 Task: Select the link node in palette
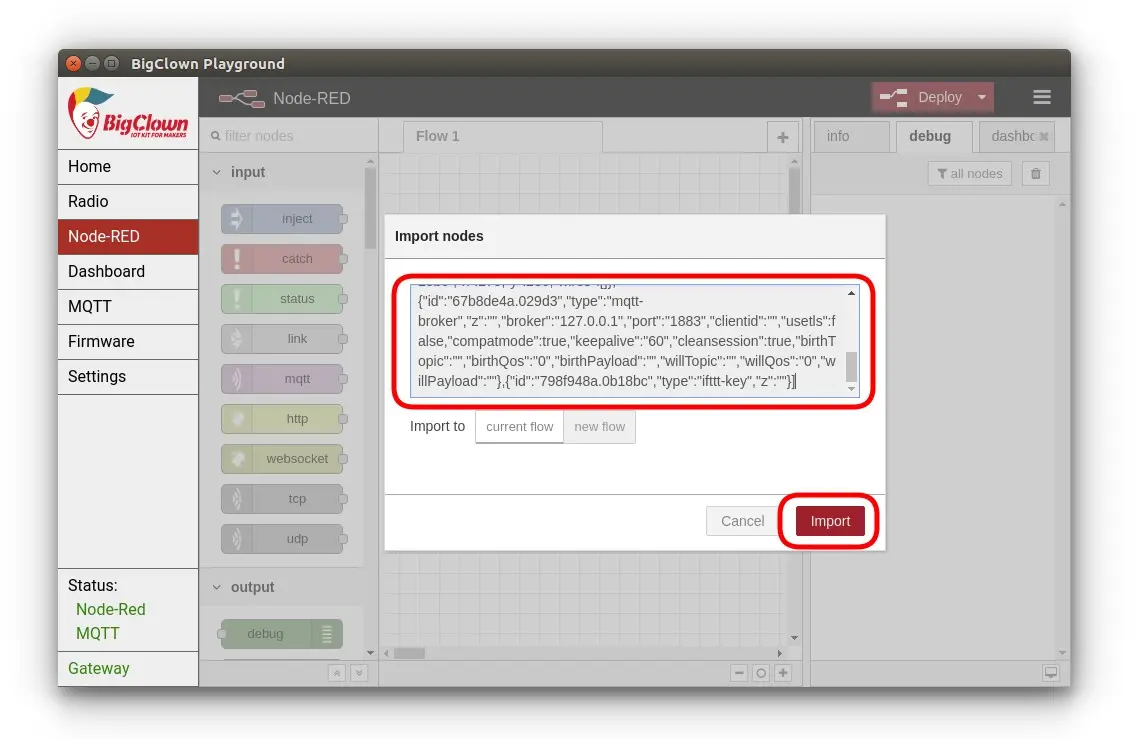(283, 339)
